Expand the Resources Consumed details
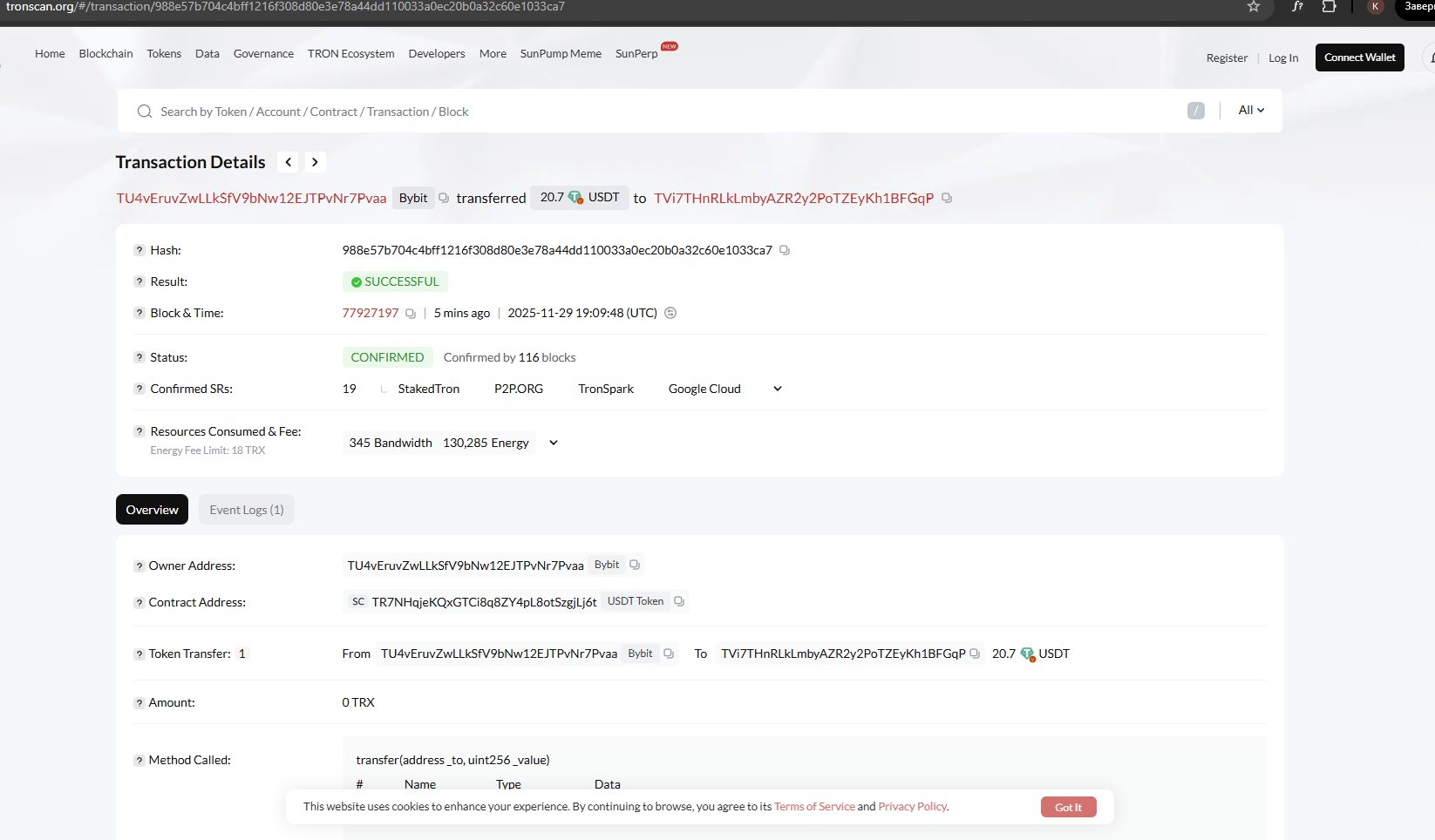The width and height of the screenshot is (1435, 840). (553, 443)
